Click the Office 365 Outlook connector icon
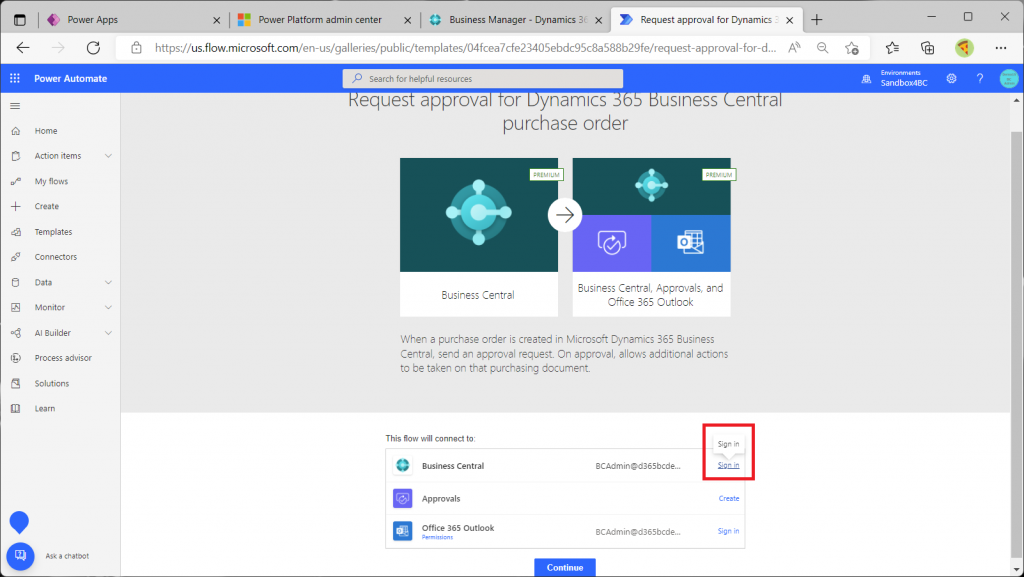The image size is (1024, 577). coord(402,531)
